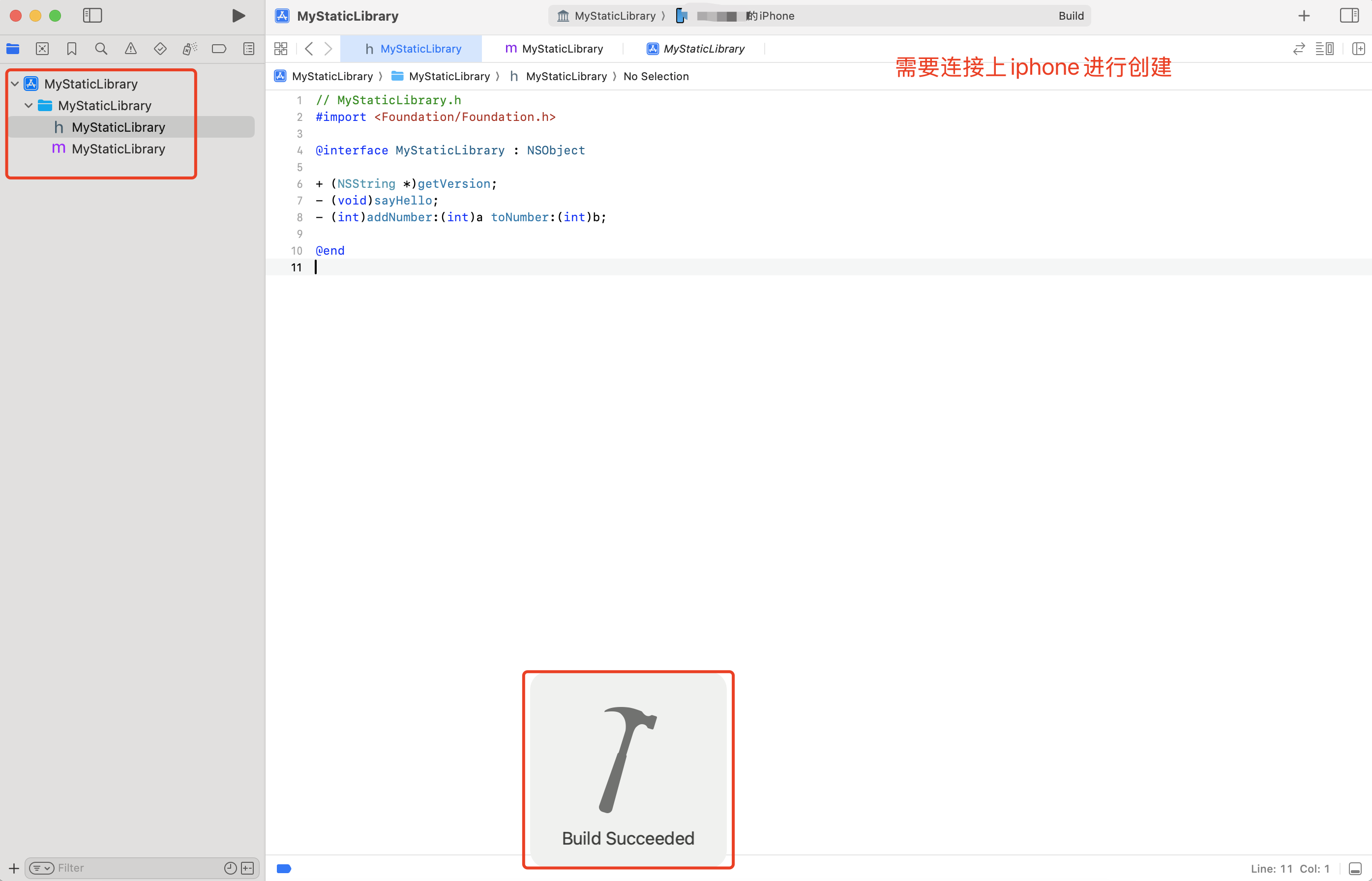The width and height of the screenshot is (1372, 881).
Task: Open the Issue navigator warning icon
Action: 130,49
